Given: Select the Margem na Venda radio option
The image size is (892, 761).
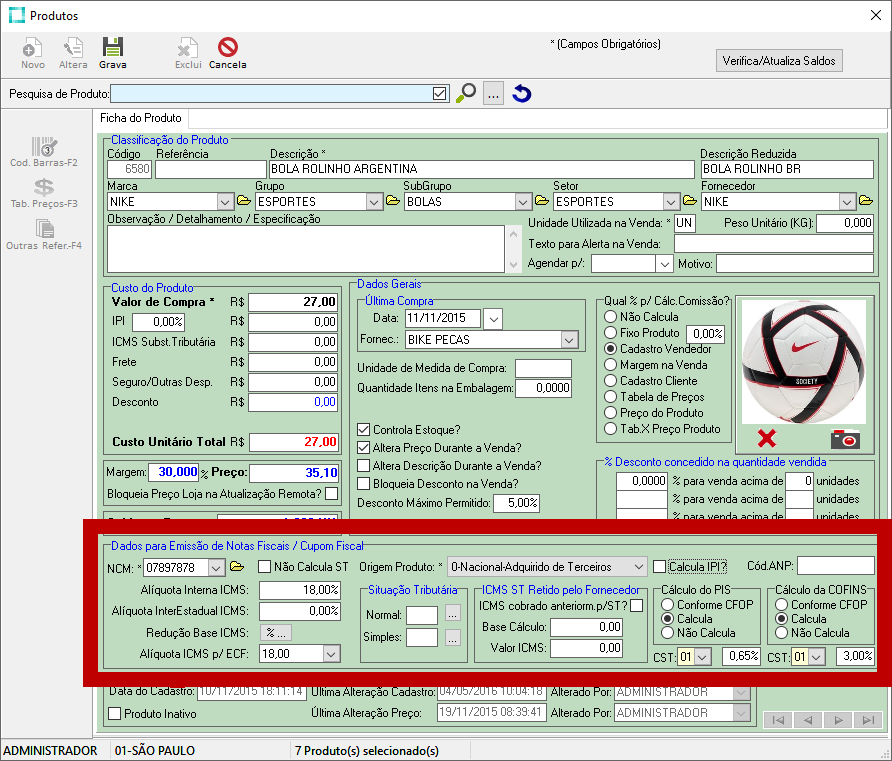Looking at the screenshot, I should coord(610,365).
